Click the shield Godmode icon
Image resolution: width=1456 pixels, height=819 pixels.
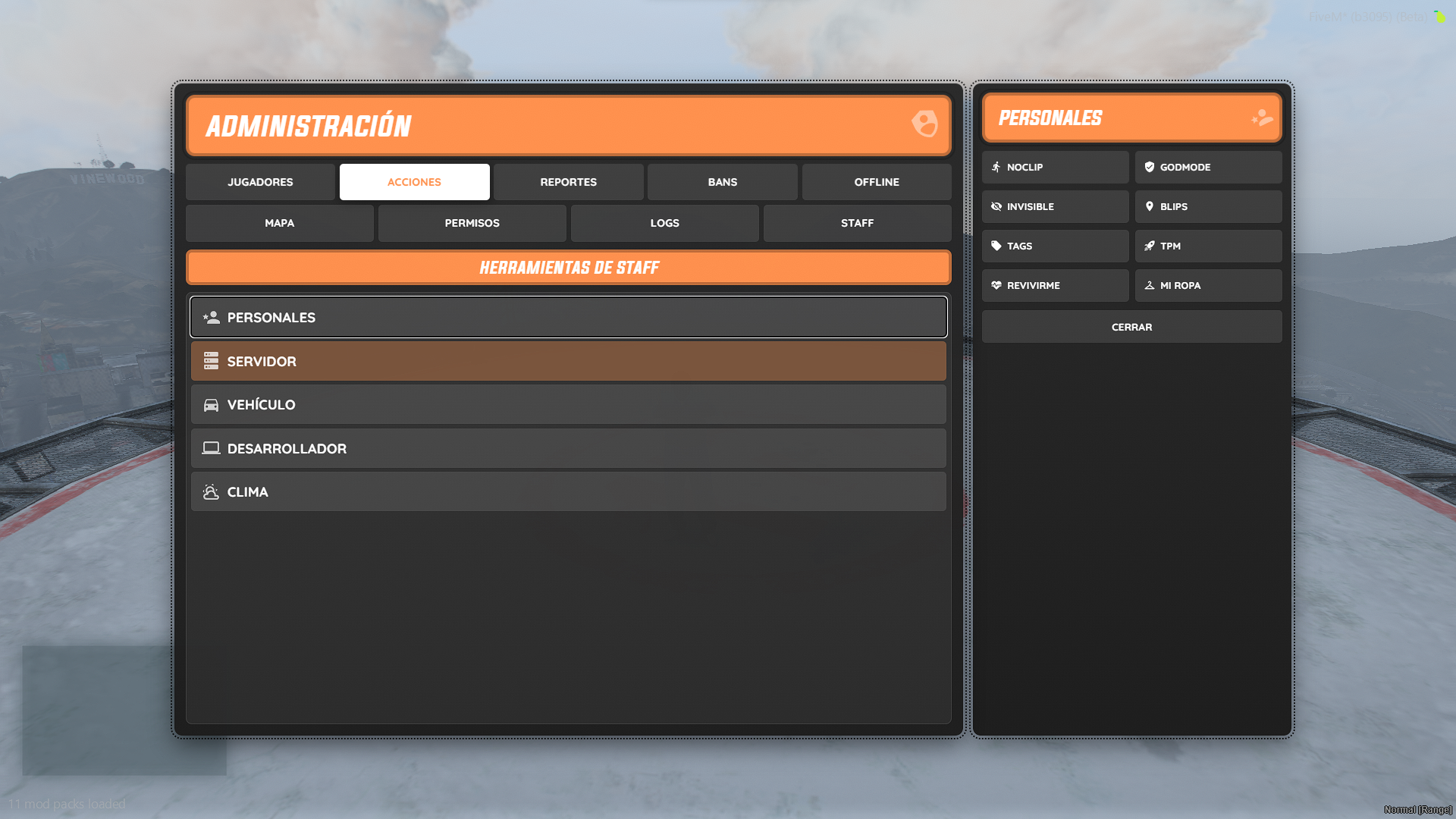click(1150, 167)
